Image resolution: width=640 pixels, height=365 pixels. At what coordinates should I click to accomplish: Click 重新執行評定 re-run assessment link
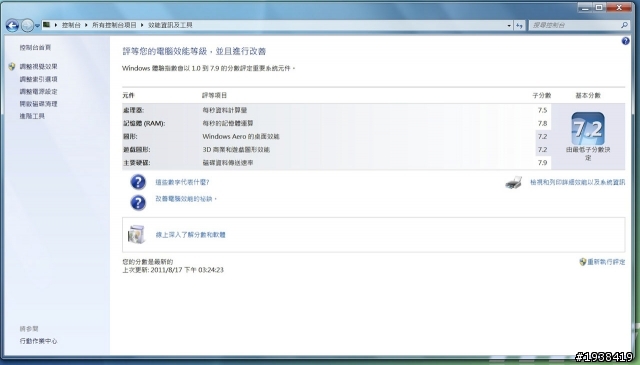click(606, 262)
